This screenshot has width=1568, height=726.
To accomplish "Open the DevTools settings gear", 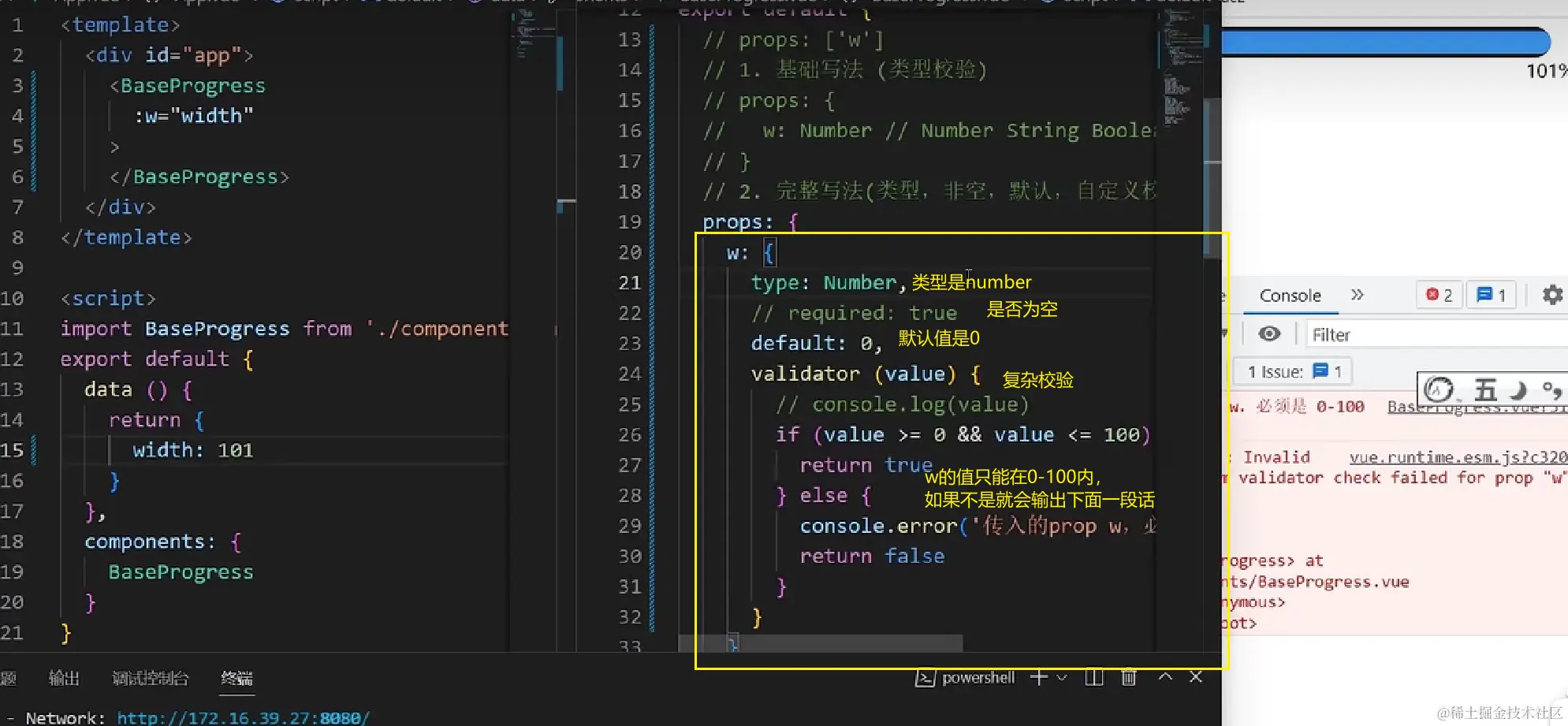I will click(x=1552, y=295).
